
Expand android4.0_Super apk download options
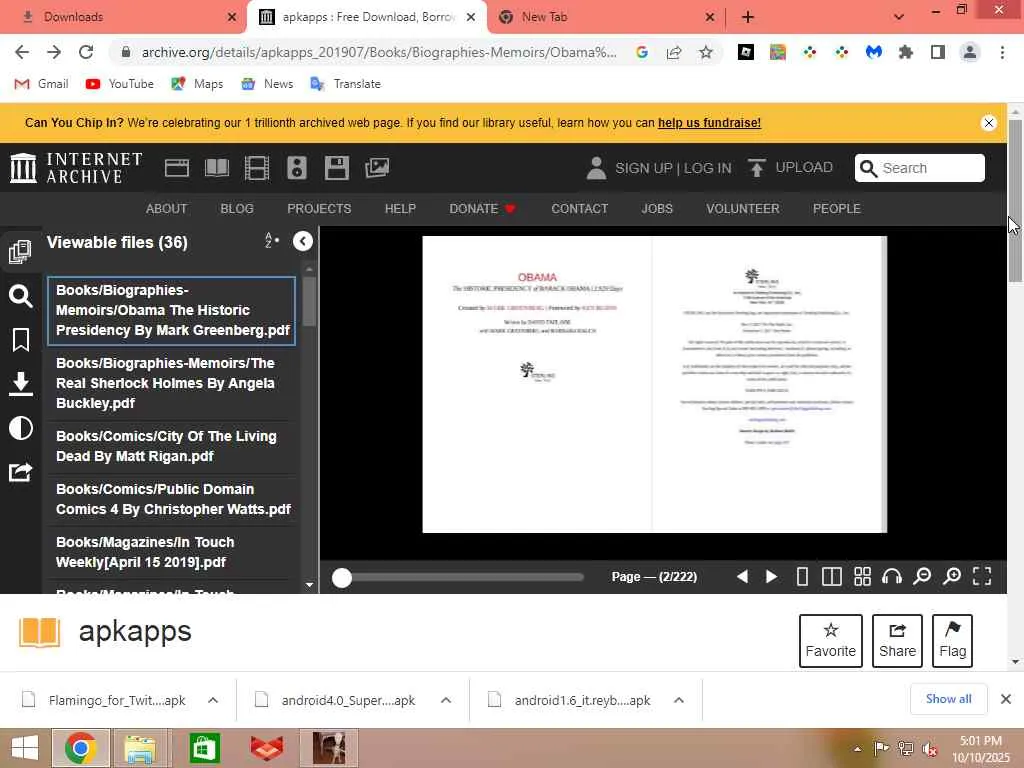pos(446,700)
